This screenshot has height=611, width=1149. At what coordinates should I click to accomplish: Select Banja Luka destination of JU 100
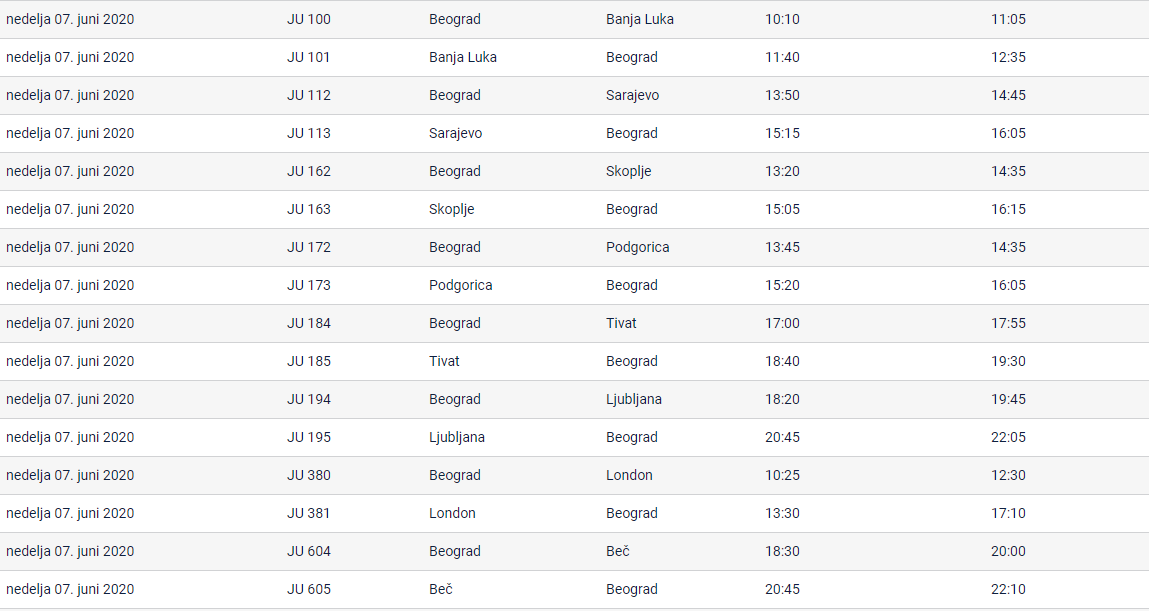[x=639, y=19]
